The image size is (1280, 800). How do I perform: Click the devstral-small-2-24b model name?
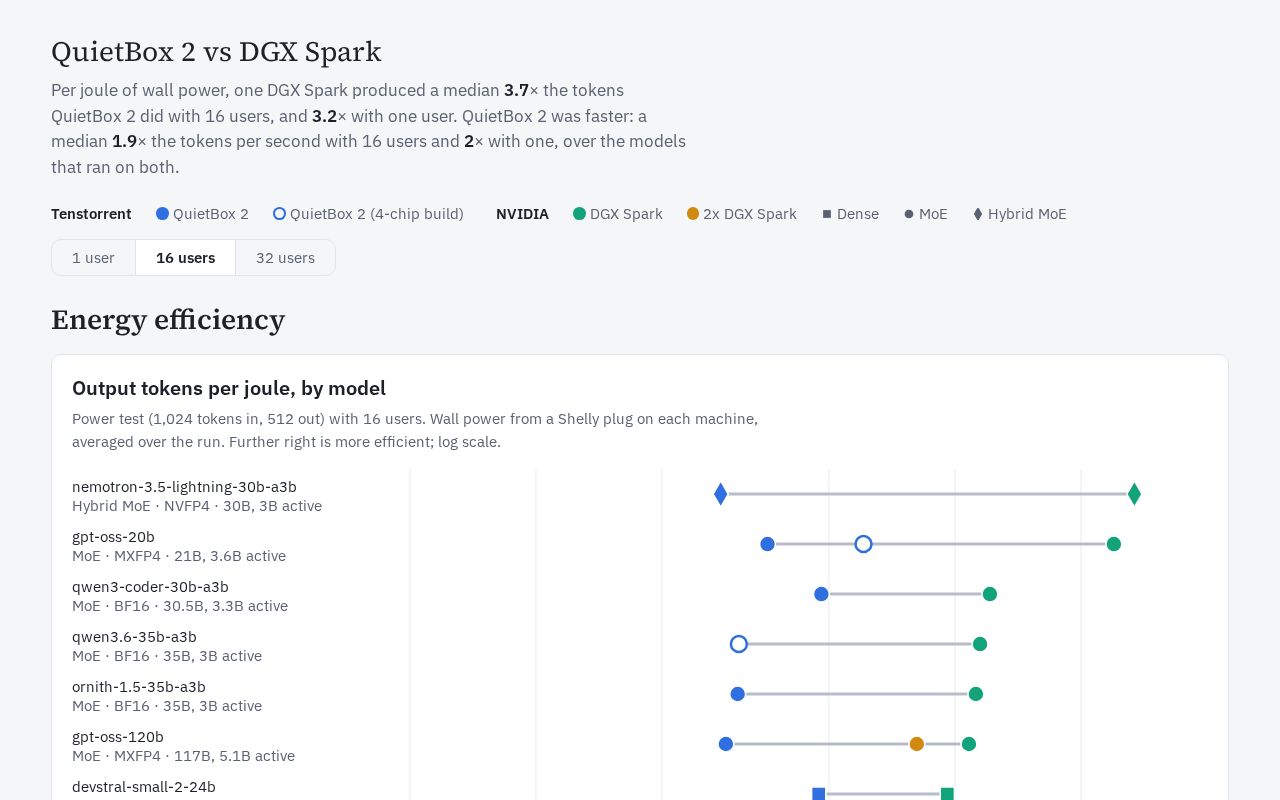[x=144, y=787]
